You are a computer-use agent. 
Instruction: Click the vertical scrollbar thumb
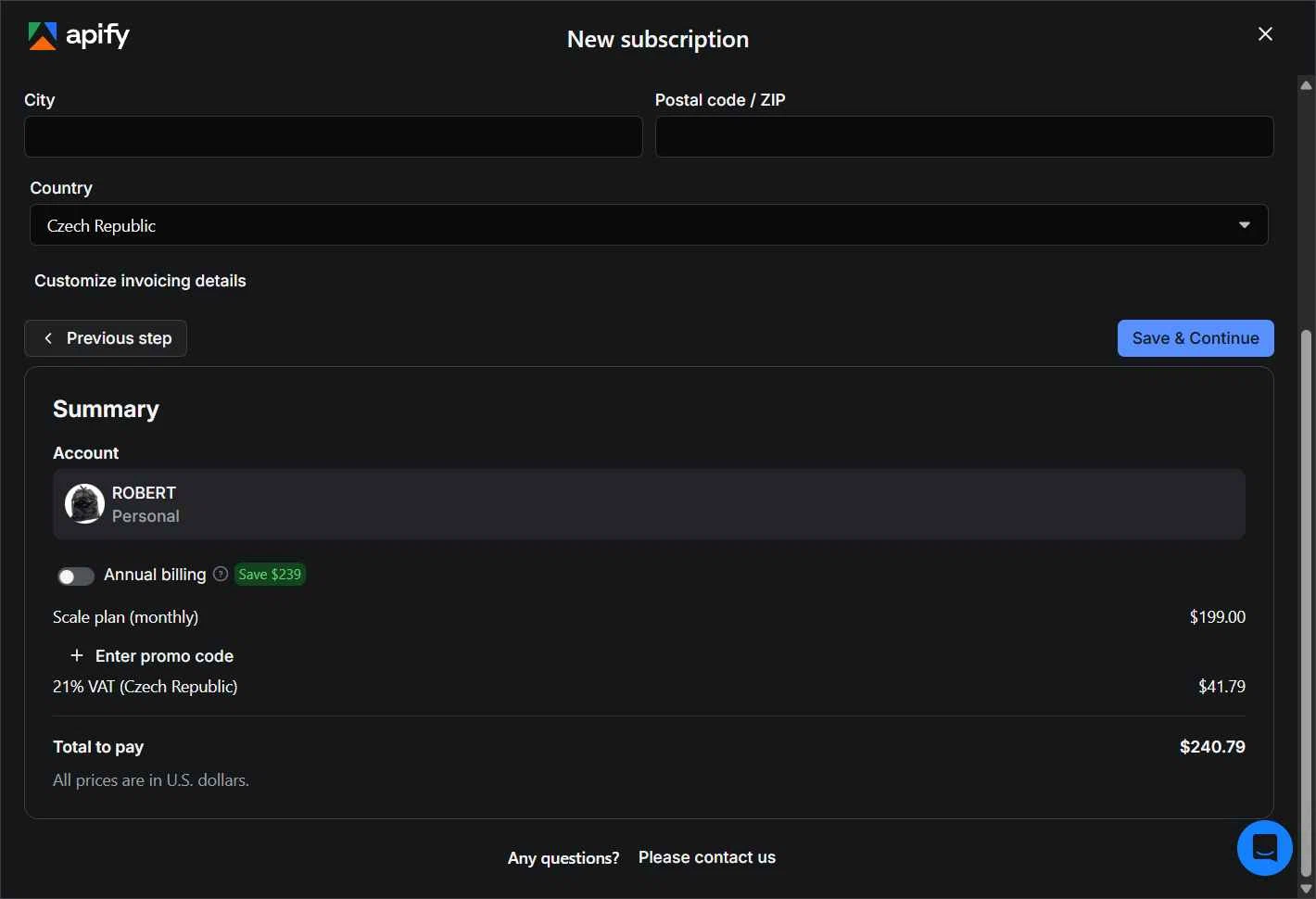(1306, 602)
